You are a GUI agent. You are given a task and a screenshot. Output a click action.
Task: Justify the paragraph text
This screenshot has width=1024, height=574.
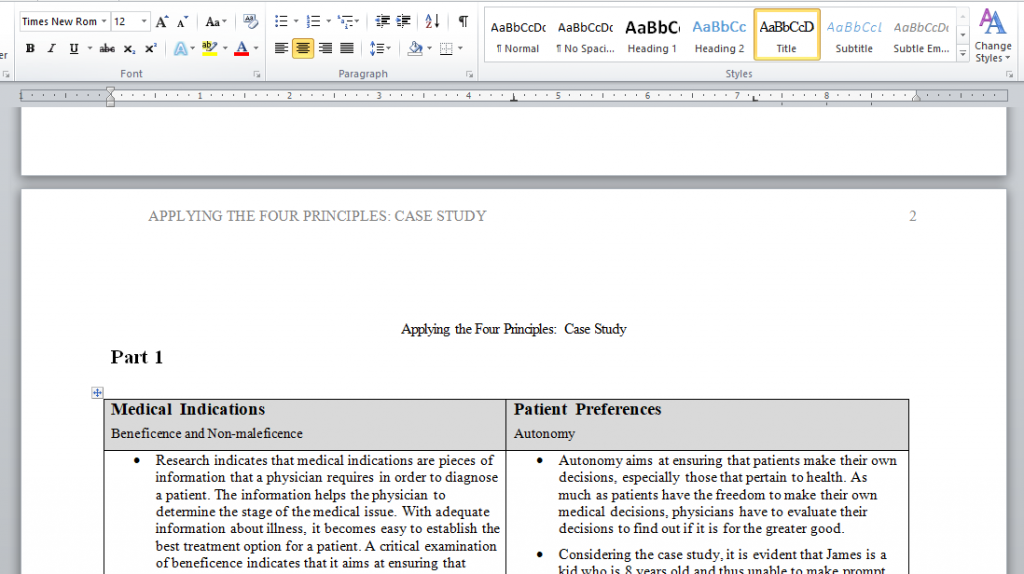coord(346,48)
